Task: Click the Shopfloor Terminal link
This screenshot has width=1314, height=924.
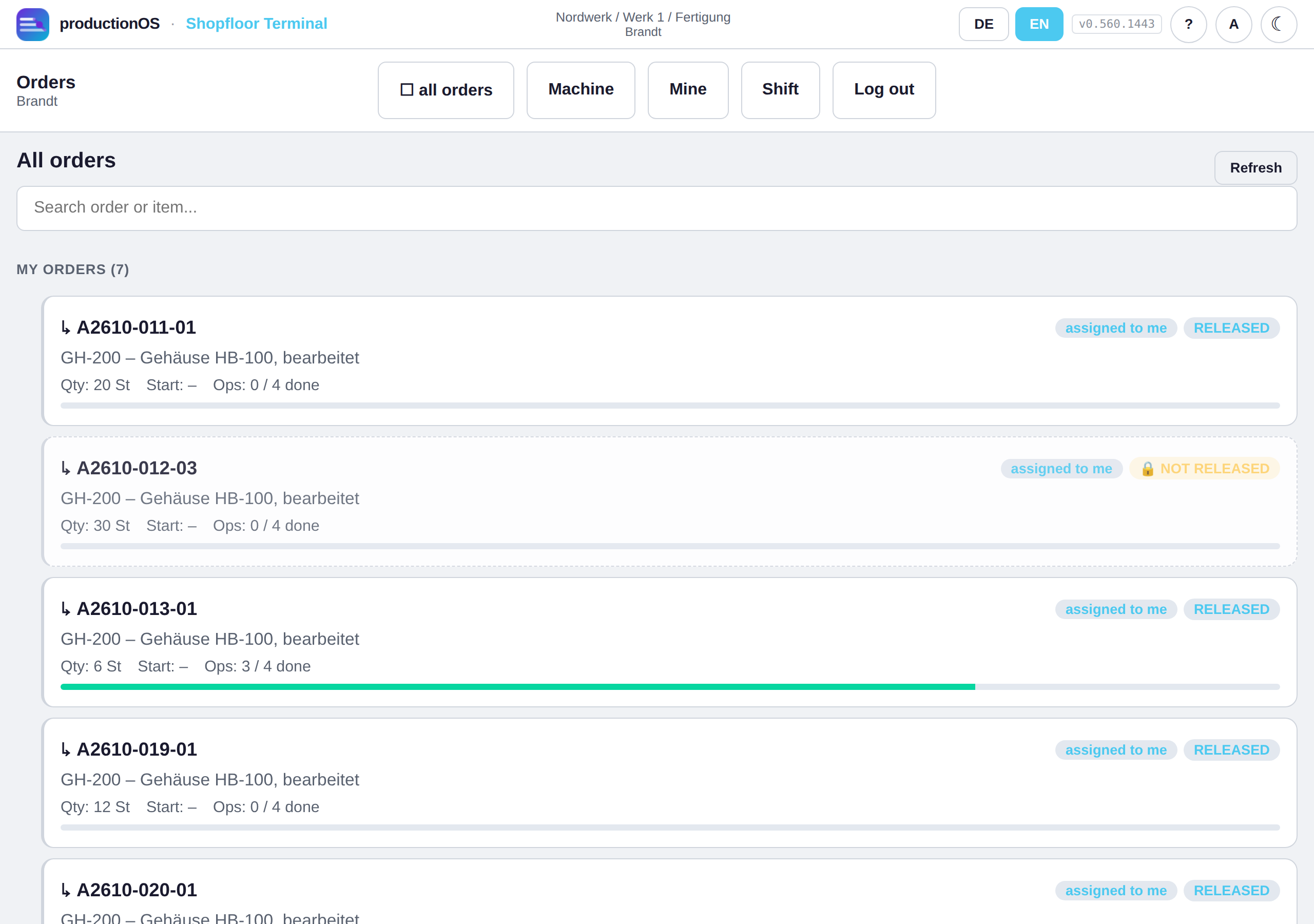Action: pos(257,24)
